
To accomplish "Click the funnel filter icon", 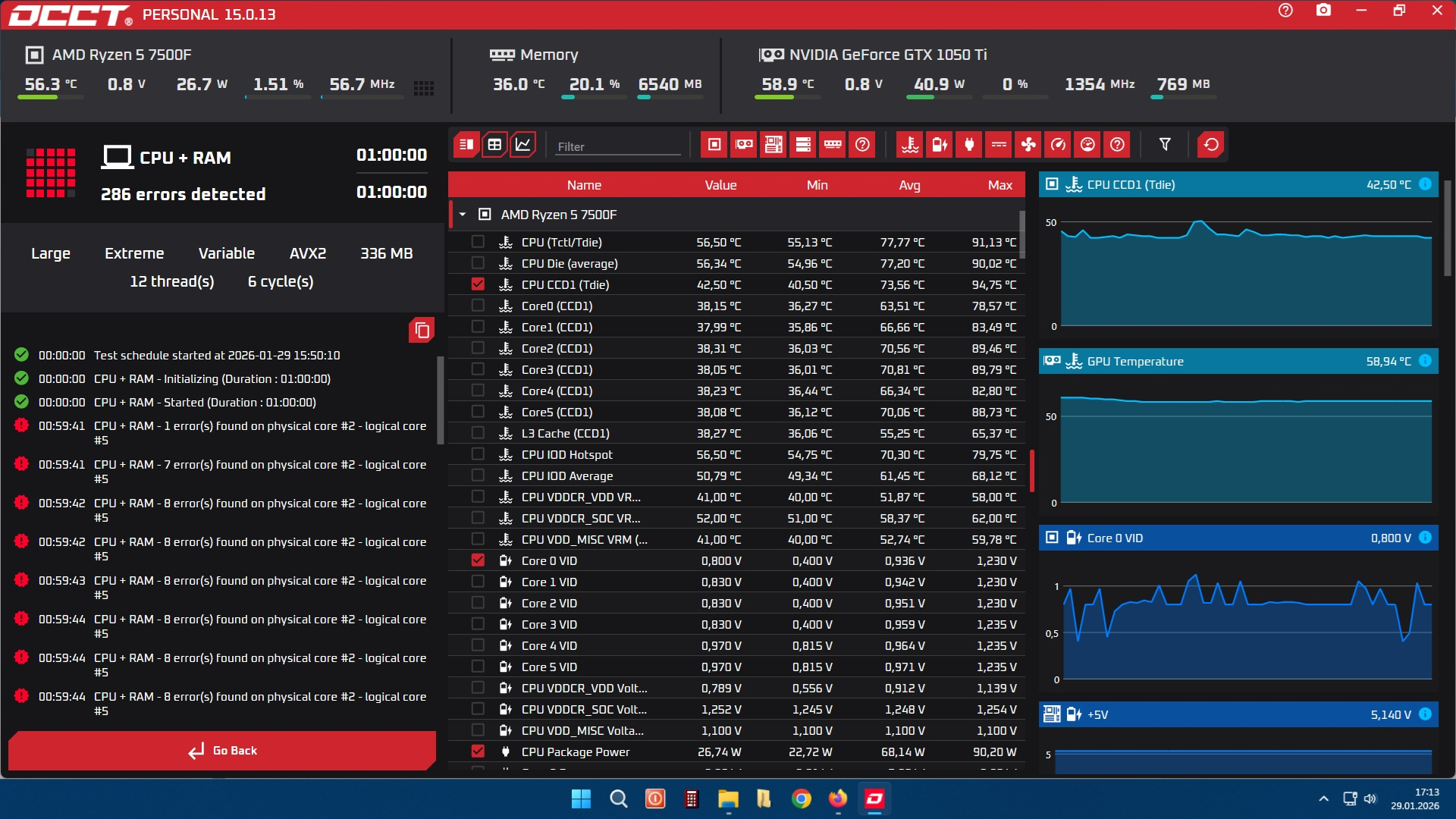I will coord(1165,144).
